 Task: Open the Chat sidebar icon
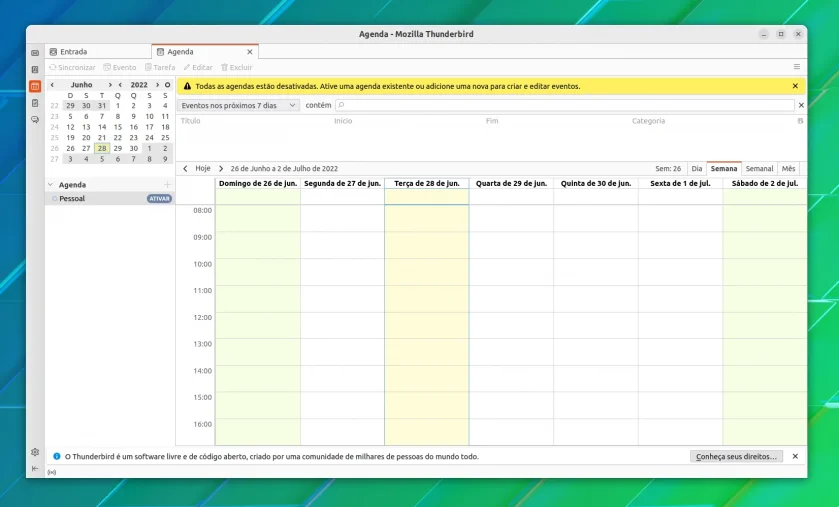pos(35,120)
